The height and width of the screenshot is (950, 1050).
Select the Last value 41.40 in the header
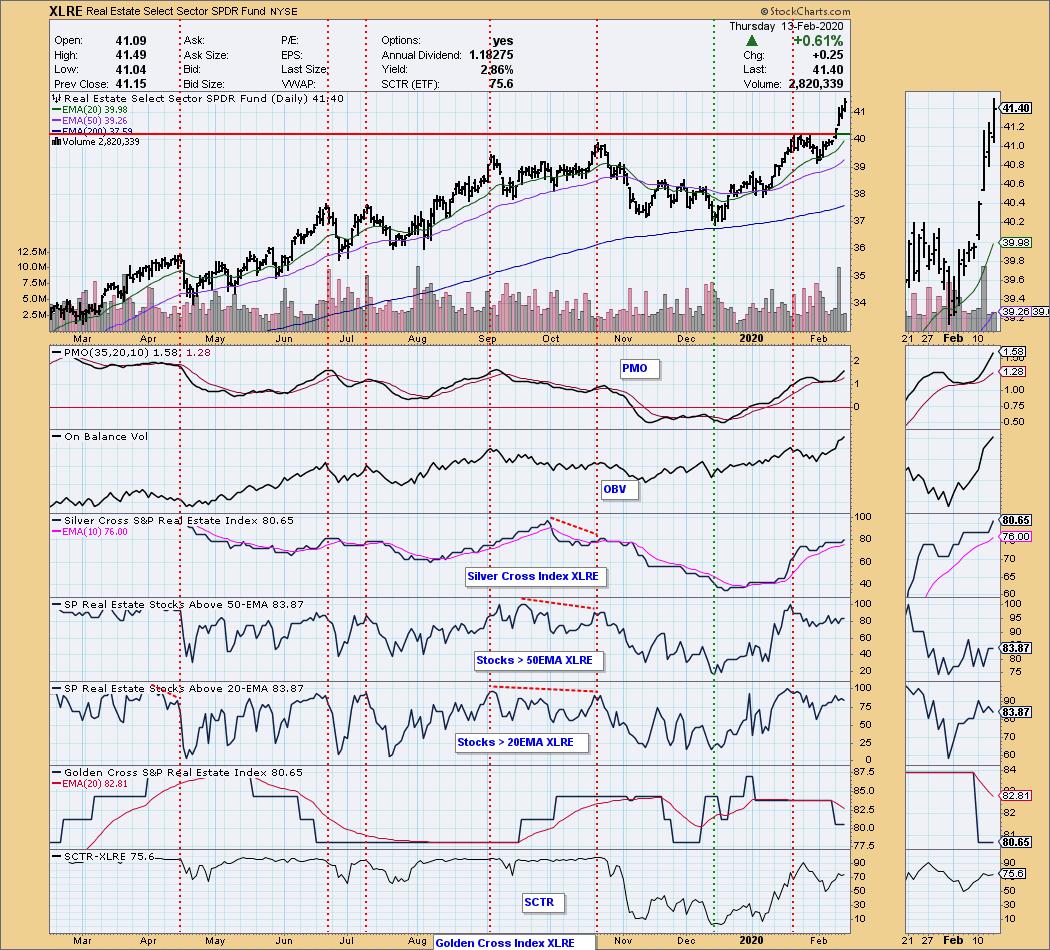[828, 70]
